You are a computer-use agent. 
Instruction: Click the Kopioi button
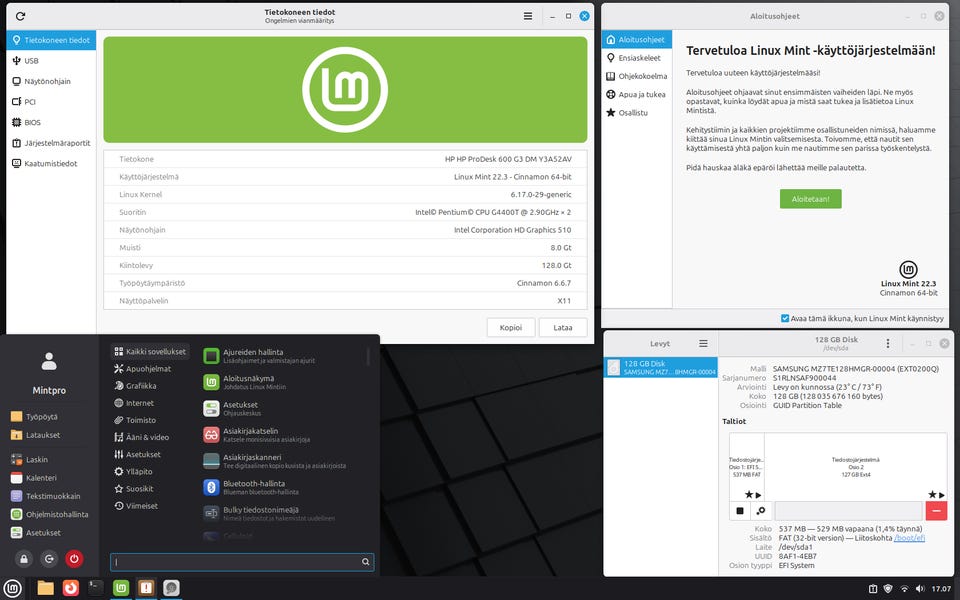coord(511,328)
